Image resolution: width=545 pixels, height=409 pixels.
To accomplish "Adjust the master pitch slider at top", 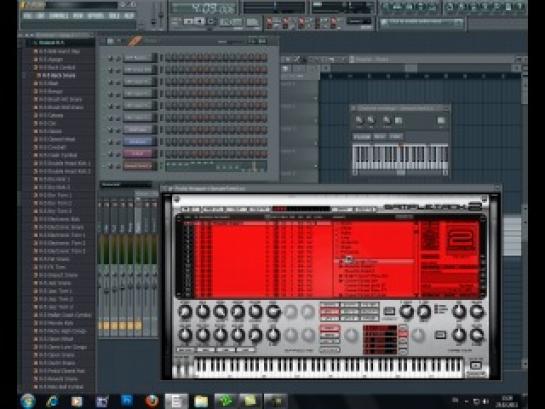I will pyautogui.click(x=161, y=14).
